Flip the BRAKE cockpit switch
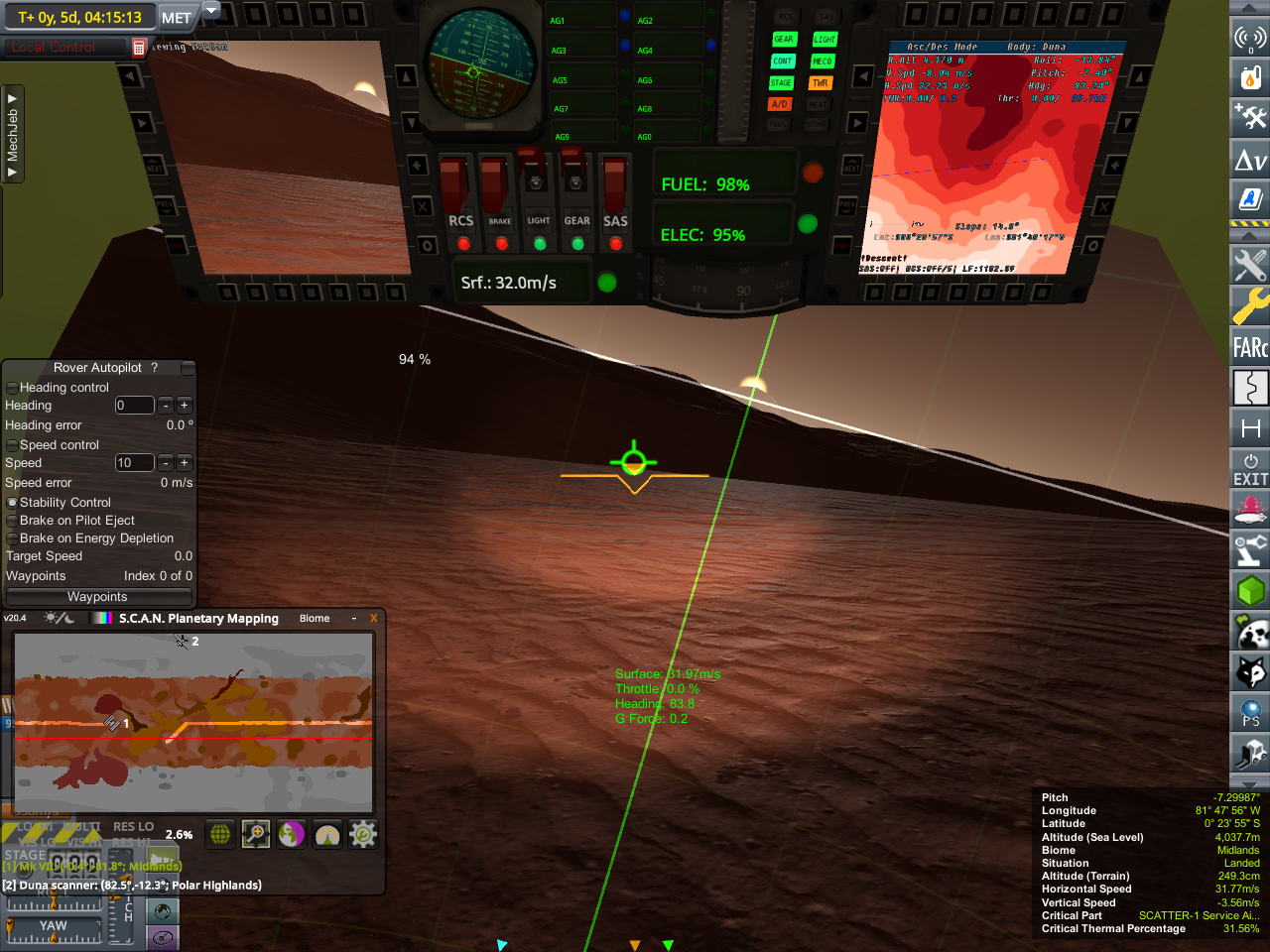 [494, 183]
